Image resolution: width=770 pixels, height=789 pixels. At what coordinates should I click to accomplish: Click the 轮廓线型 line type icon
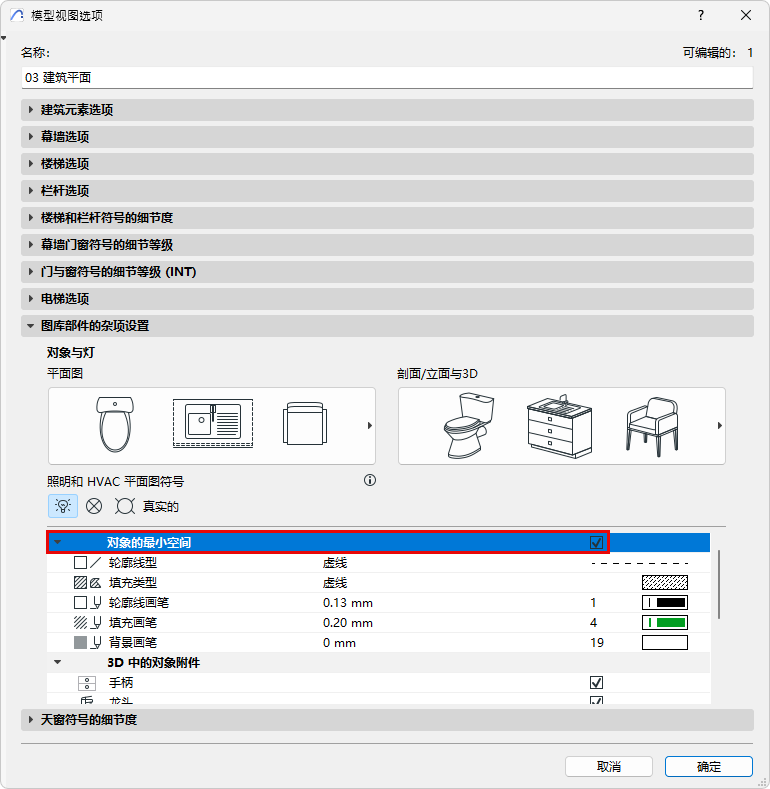88,562
